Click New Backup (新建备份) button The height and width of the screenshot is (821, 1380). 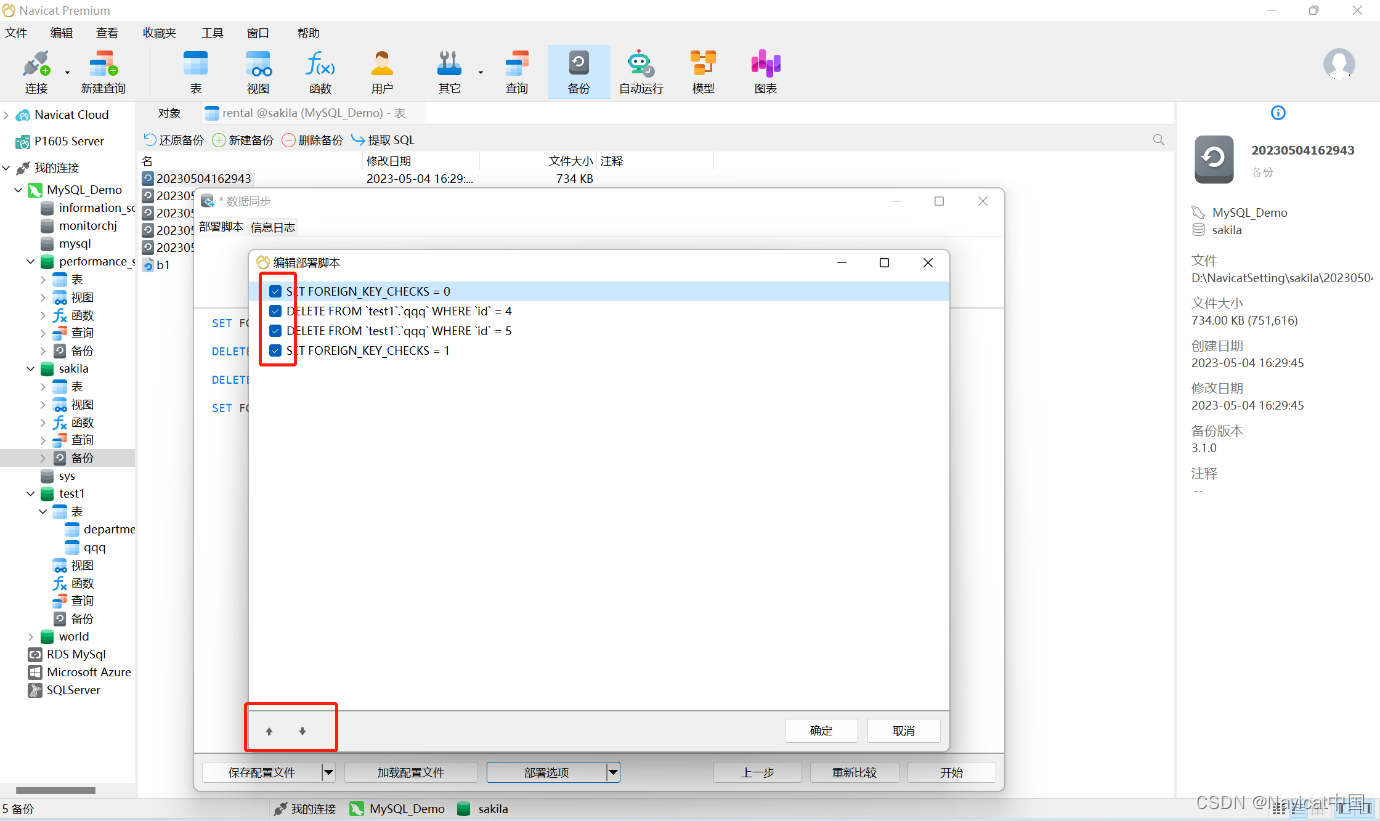[x=243, y=140]
